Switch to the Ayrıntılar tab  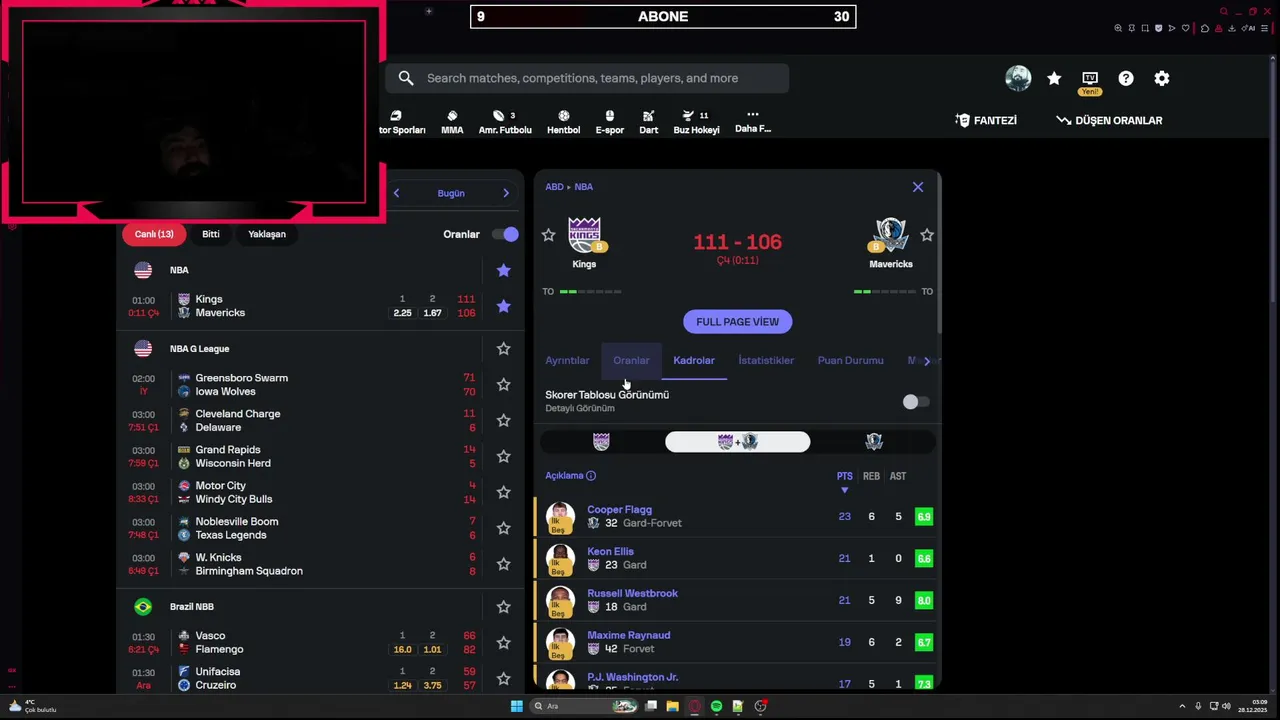[x=567, y=361]
